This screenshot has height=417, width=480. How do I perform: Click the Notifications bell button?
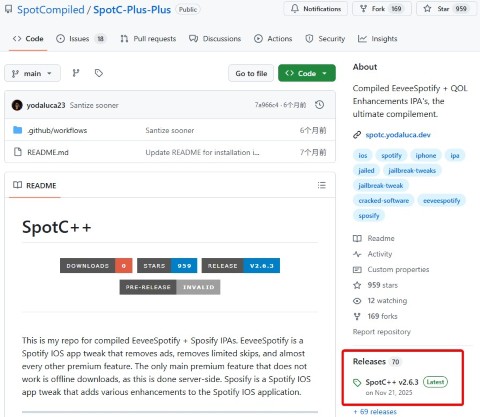[x=316, y=9]
